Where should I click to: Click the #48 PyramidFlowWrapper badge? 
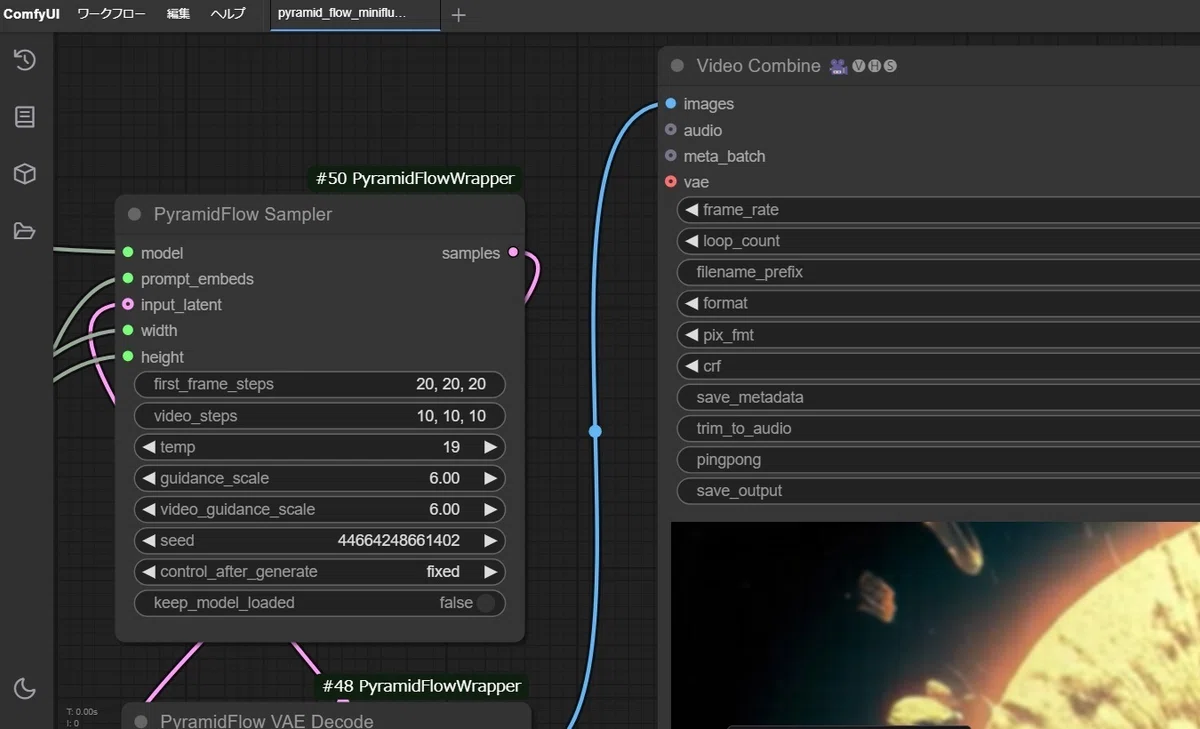pos(421,686)
